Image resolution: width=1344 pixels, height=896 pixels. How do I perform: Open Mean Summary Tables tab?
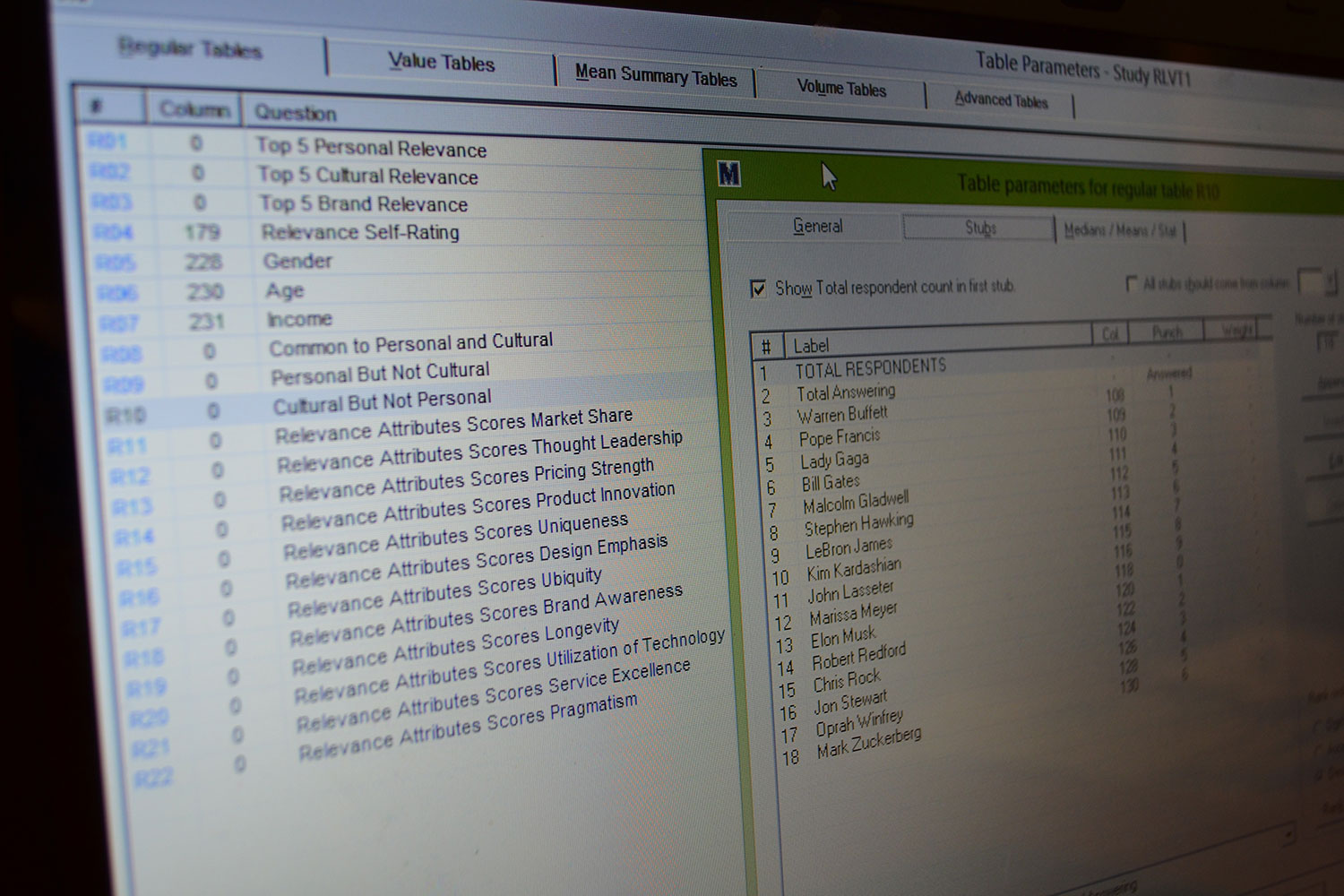pyautogui.click(x=656, y=75)
